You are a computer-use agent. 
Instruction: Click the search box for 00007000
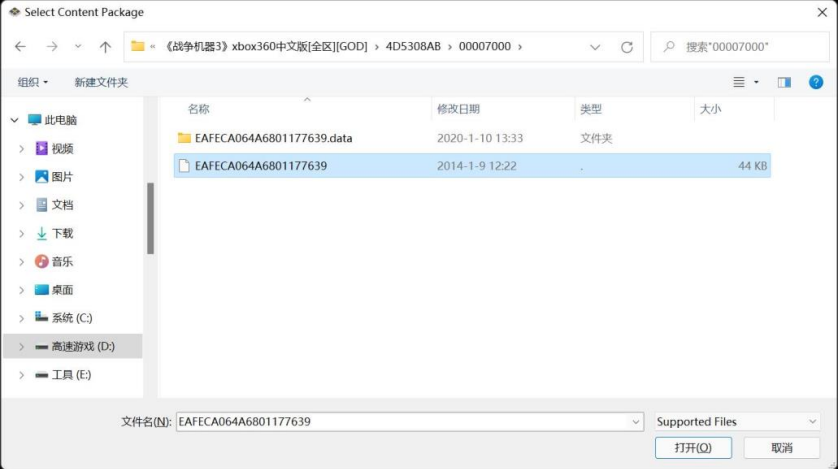[x=745, y=47]
